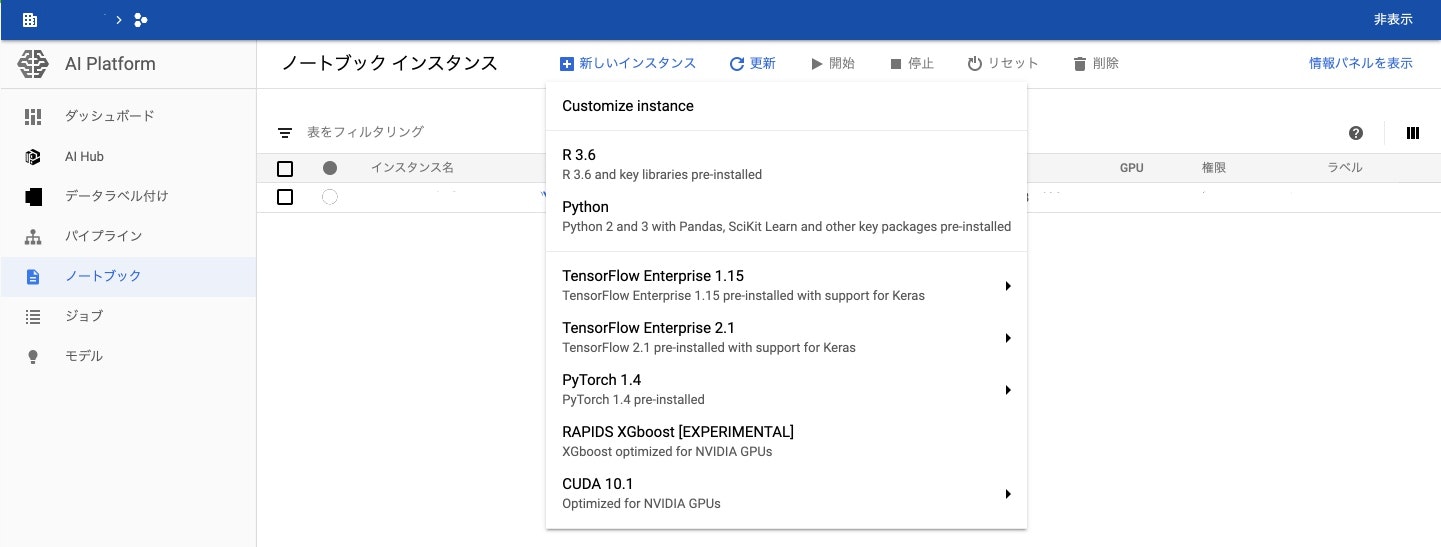The height and width of the screenshot is (547, 1441).
Task: Open column display options icon
Action: click(x=1413, y=133)
